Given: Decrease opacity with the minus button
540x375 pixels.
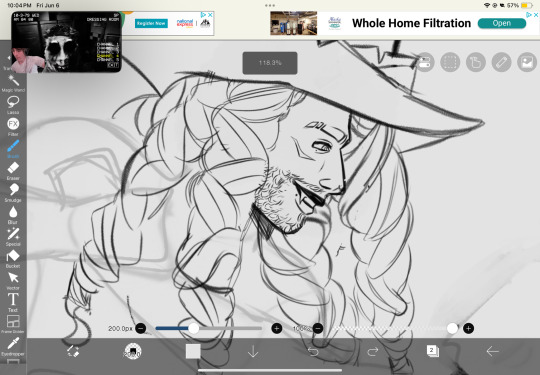Looking at the screenshot, I should [x=318, y=329].
